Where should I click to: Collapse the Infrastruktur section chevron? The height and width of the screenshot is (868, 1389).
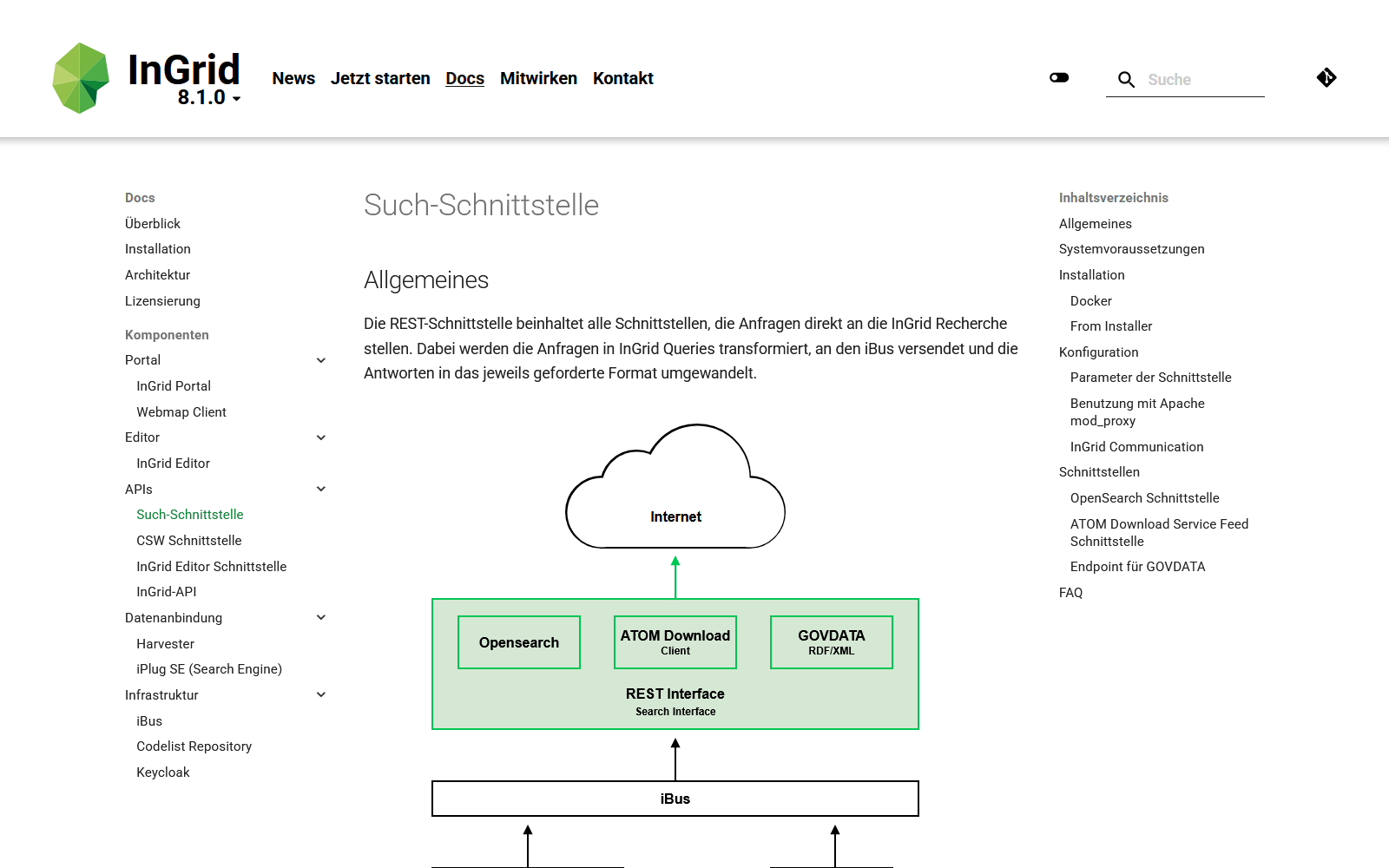point(321,695)
